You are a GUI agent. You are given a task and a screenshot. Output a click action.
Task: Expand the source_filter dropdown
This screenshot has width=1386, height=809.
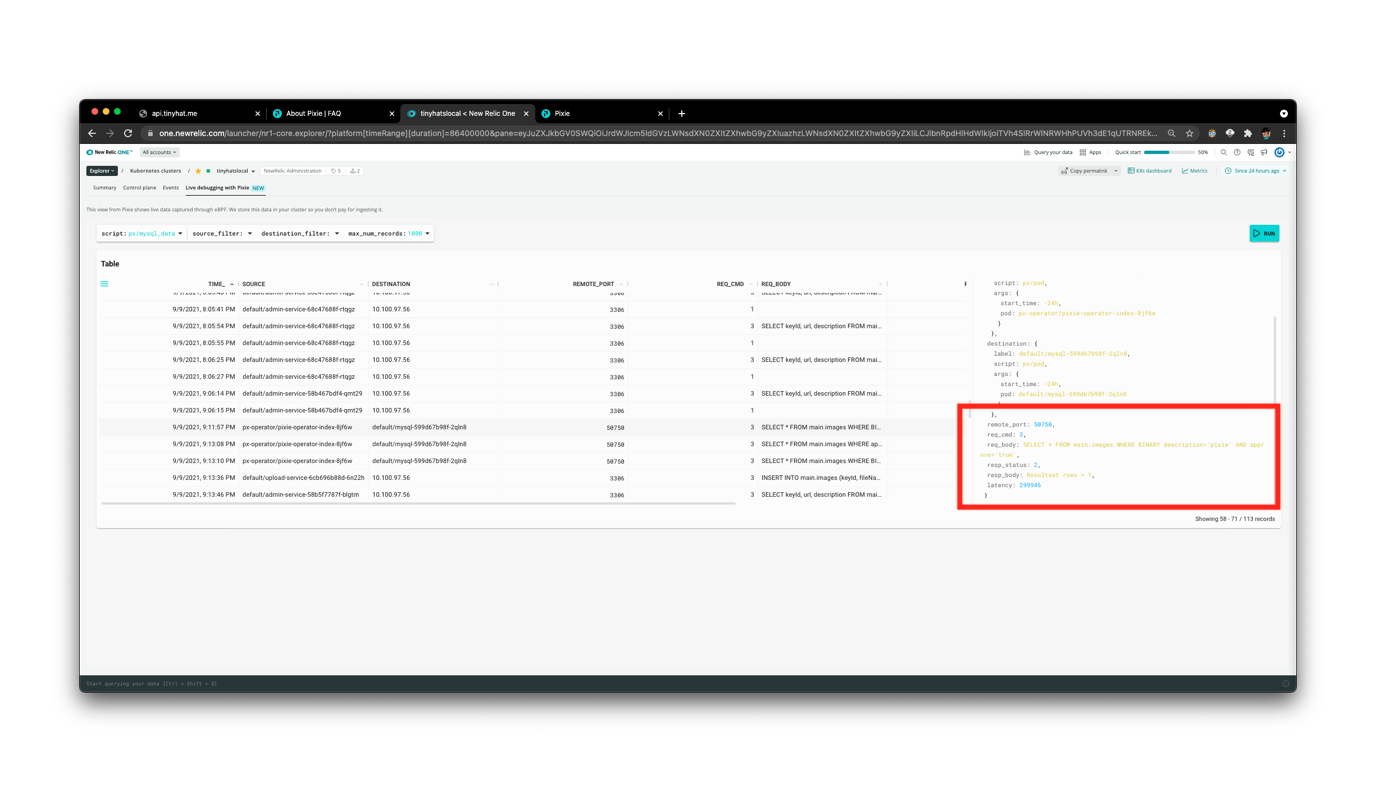(x=221, y=232)
